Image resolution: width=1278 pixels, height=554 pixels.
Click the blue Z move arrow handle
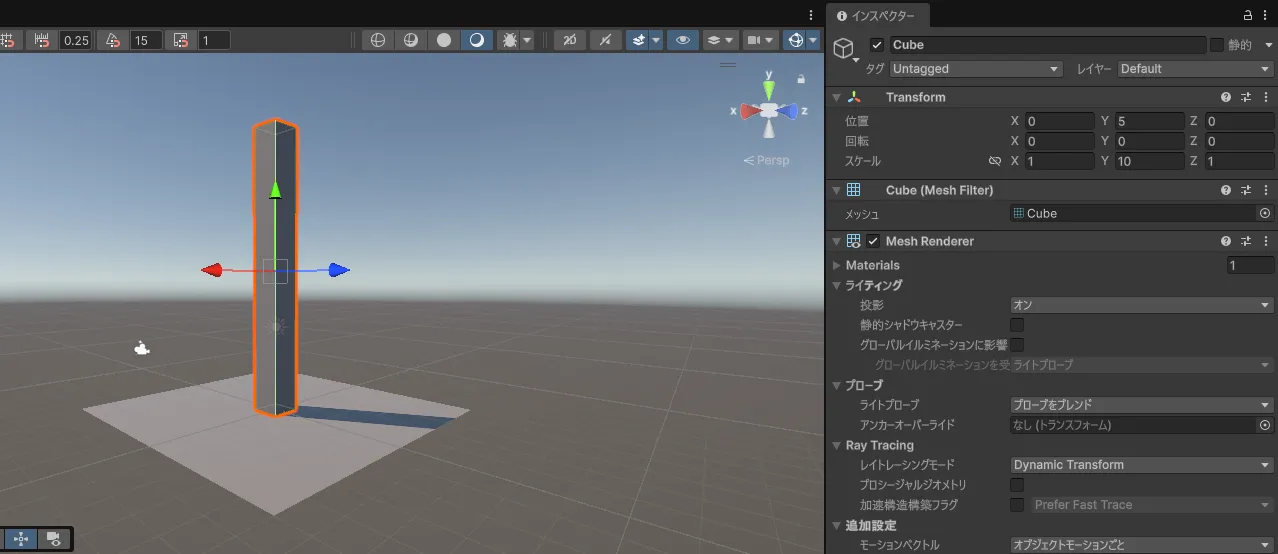point(339,270)
